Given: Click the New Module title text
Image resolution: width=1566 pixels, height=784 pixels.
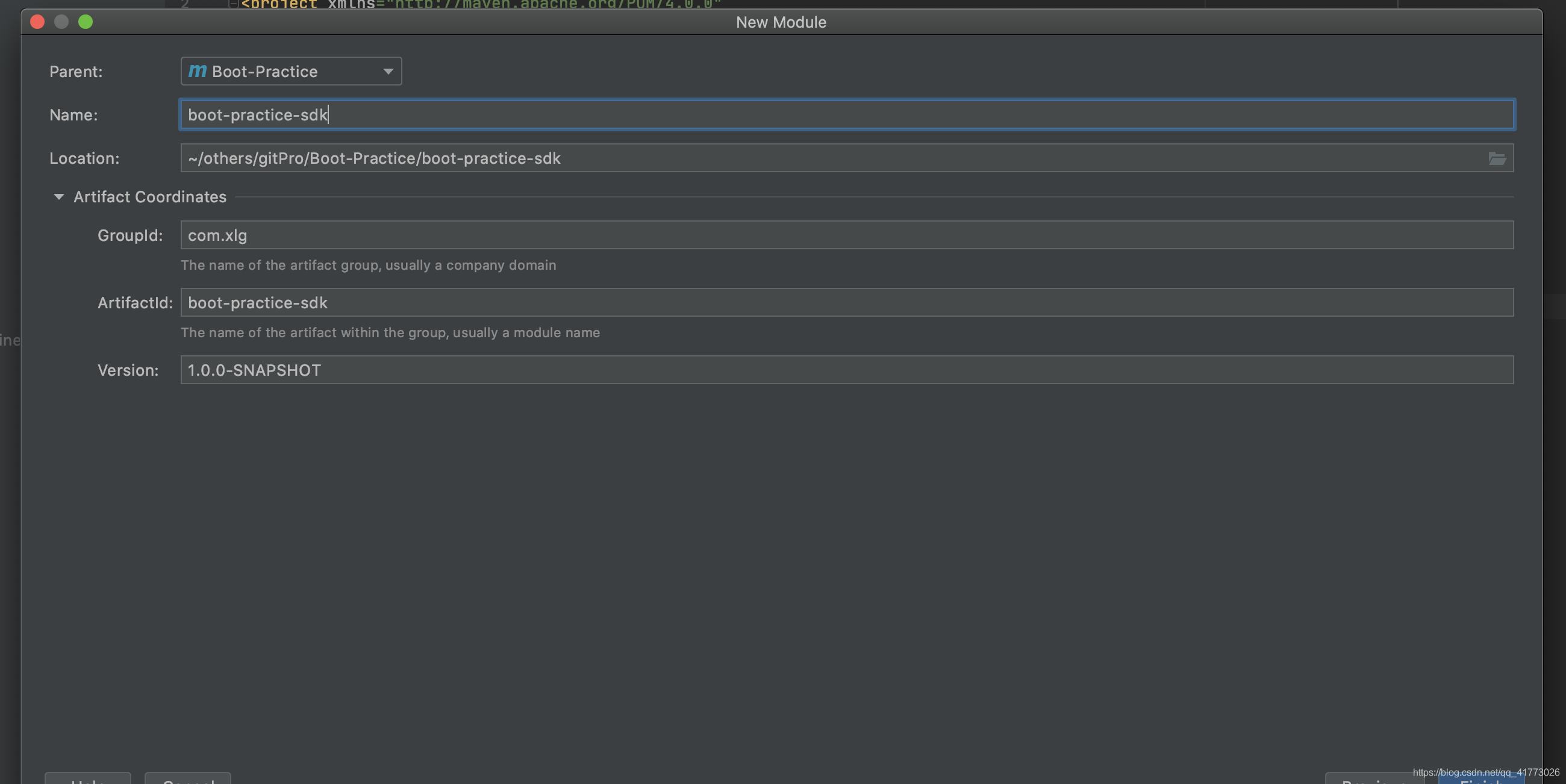Looking at the screenshot, I should [x=781, y=22].
